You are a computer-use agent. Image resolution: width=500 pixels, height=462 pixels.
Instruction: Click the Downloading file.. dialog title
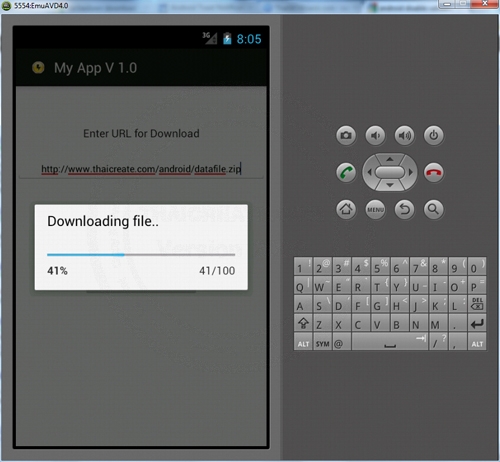[x=103, y=221]
